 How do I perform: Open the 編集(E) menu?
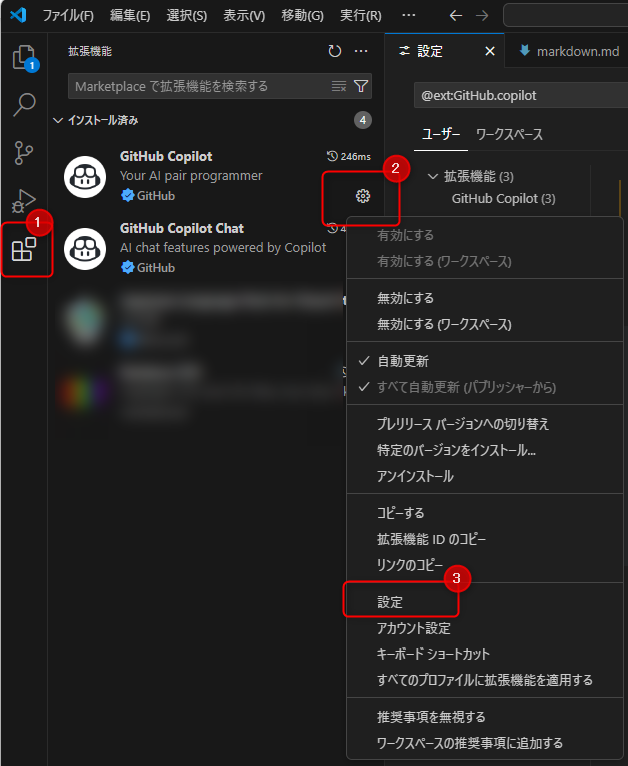[x=130, y=16]
